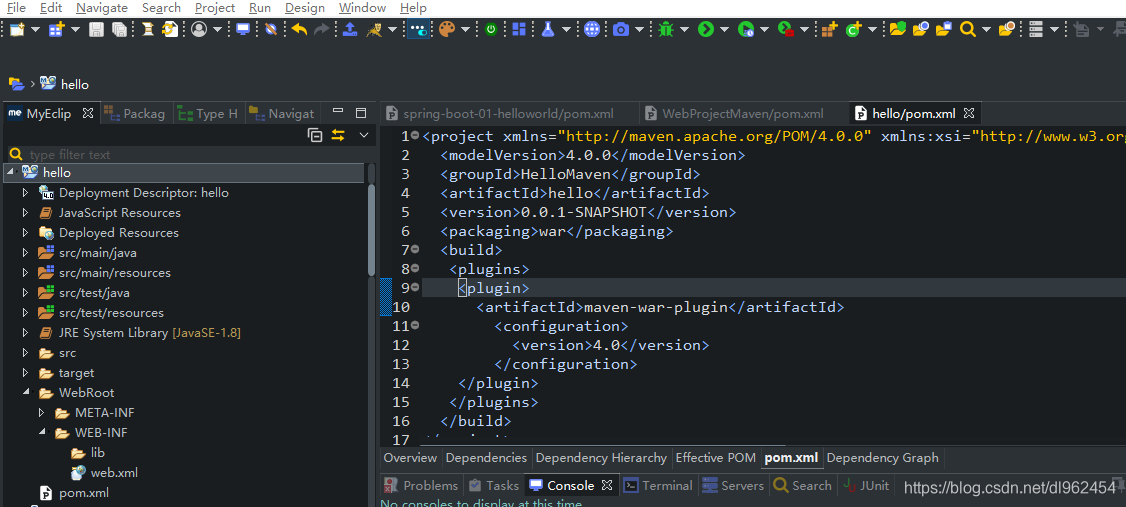The height and width of the screenshot is (507, 1126).
Task: Click the user account profile icon
Action: pos(199,29)
